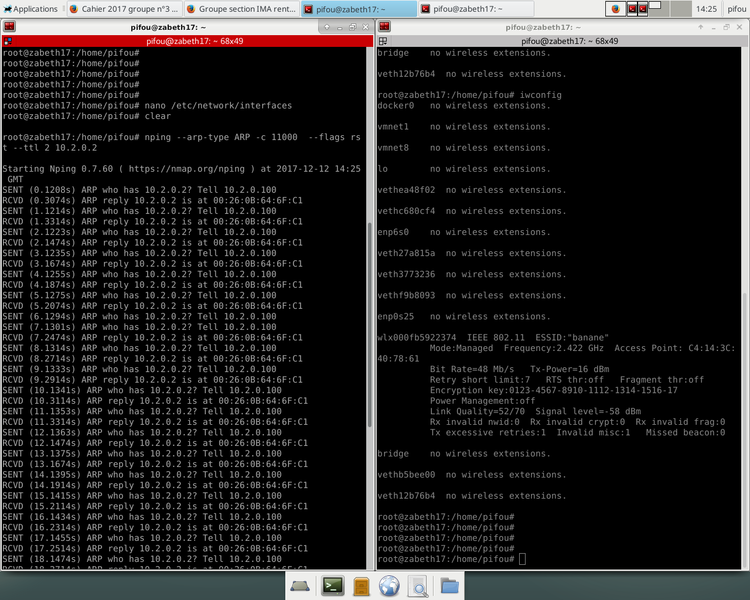Click the clock showing 14:25

coord(706,8)
